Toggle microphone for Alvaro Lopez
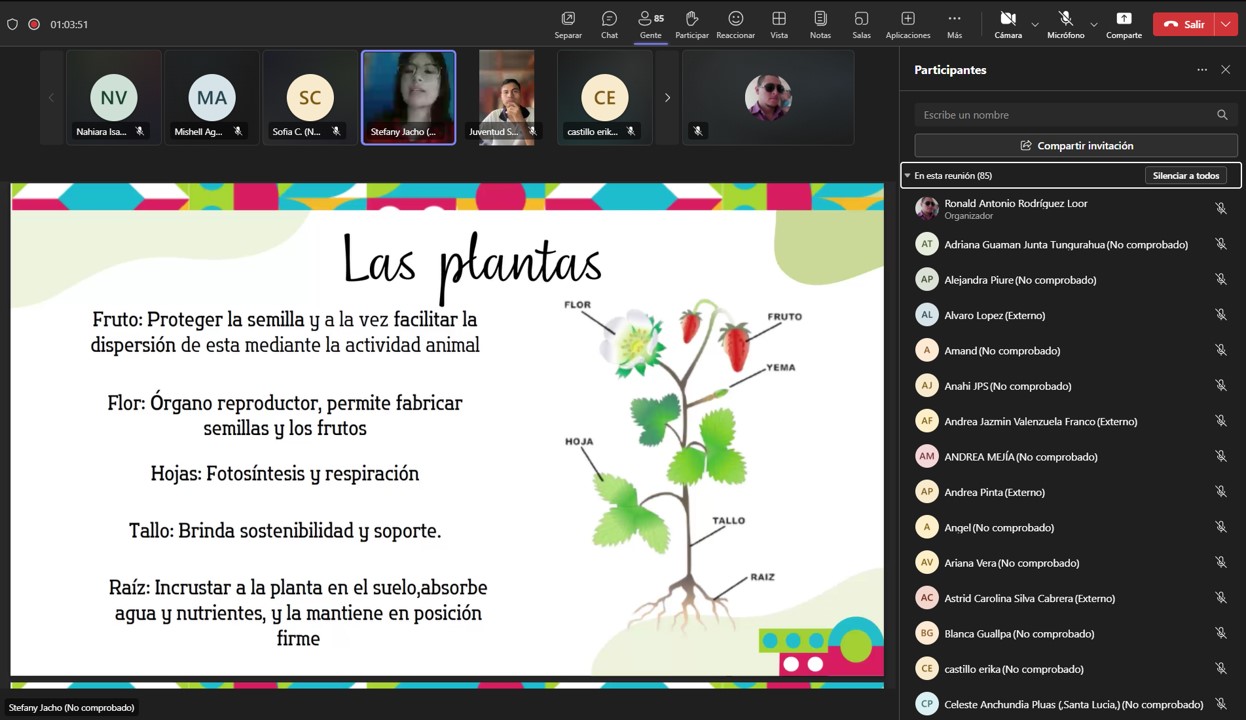Viewport: 1246px width, 720px height. (1220, 315)
